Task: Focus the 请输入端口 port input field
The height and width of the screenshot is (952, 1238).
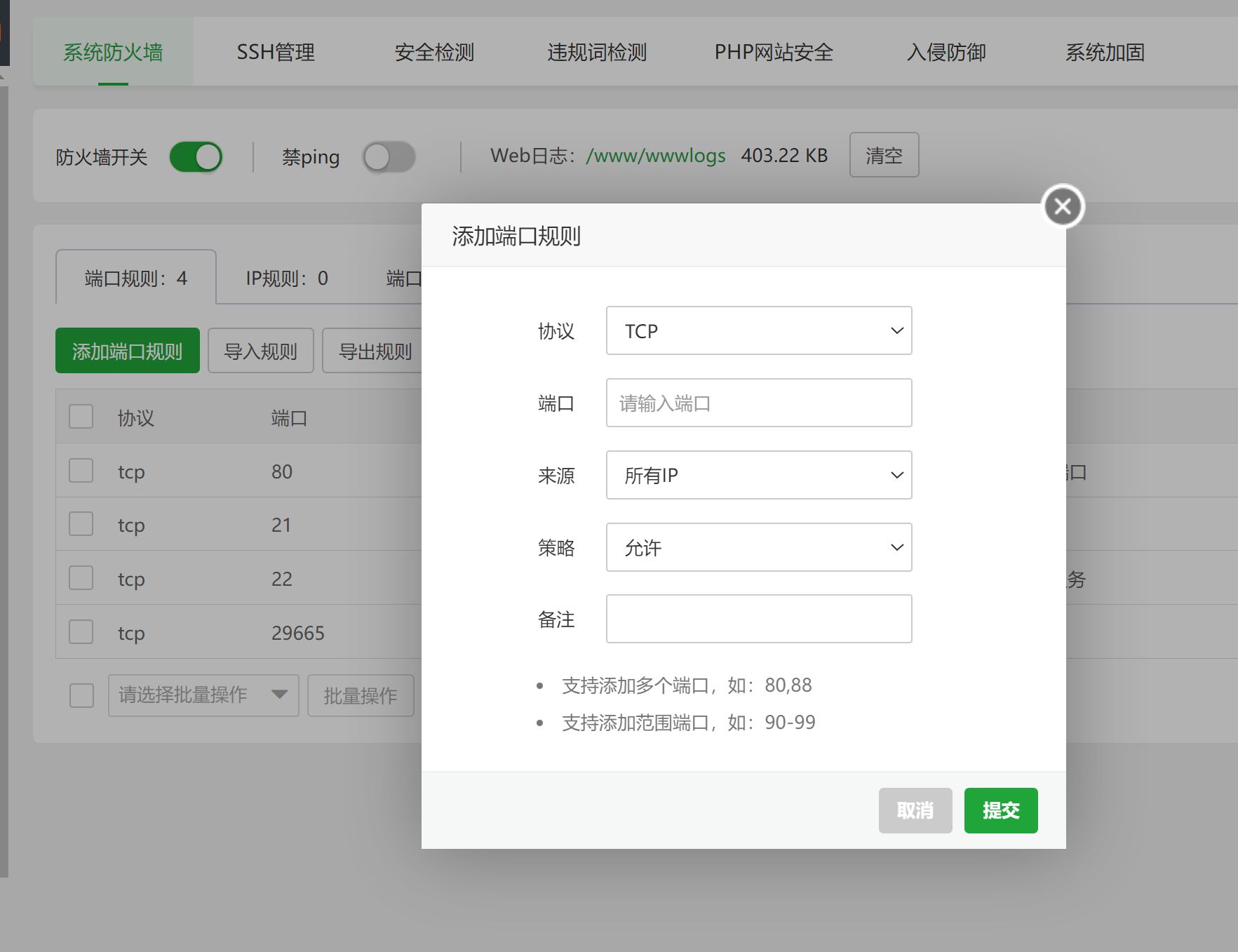Action: click(x=759, y=403)
